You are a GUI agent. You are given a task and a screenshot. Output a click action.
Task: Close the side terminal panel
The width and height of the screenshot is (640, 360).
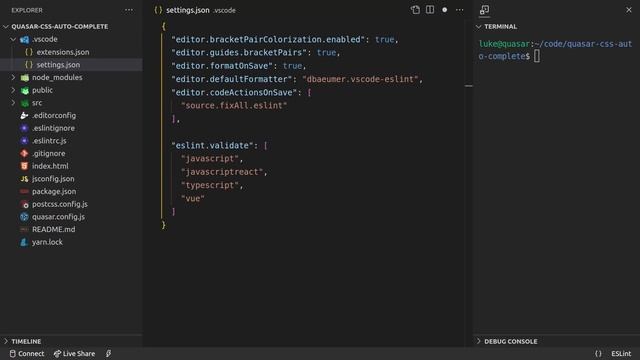click(629, 10)
